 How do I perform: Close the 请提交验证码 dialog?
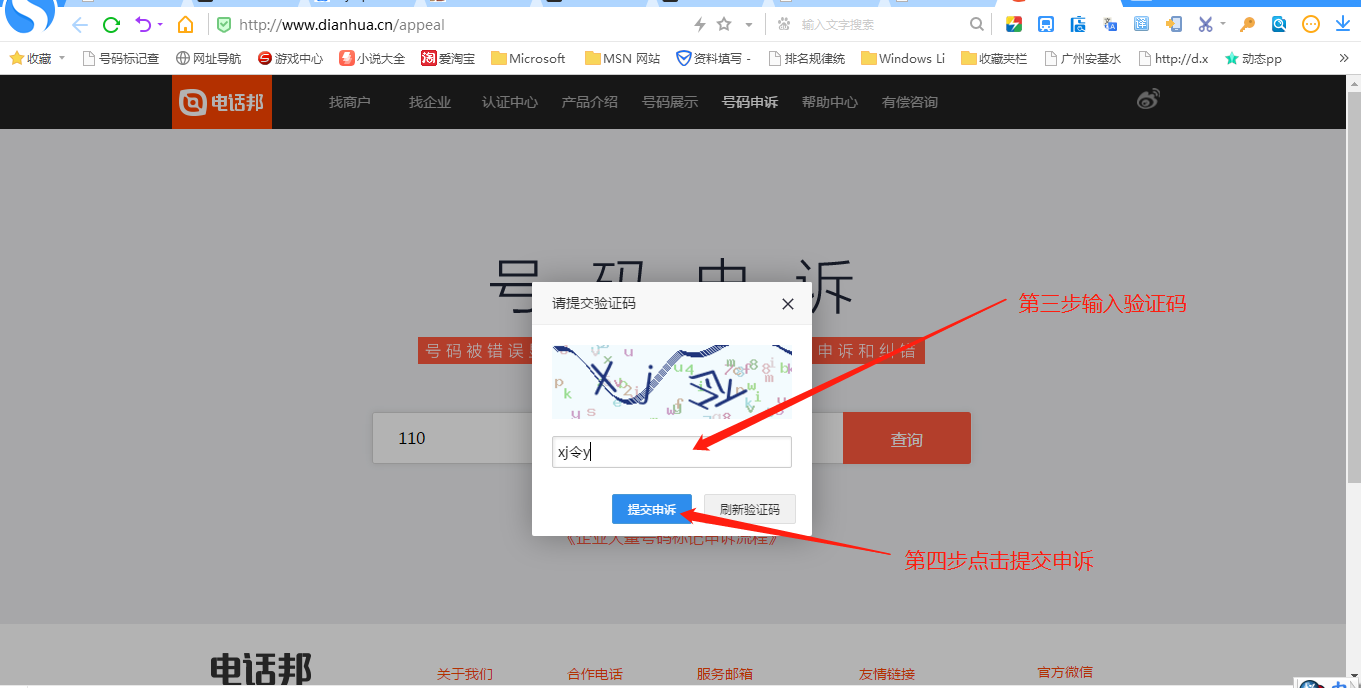tap(787, 304)
